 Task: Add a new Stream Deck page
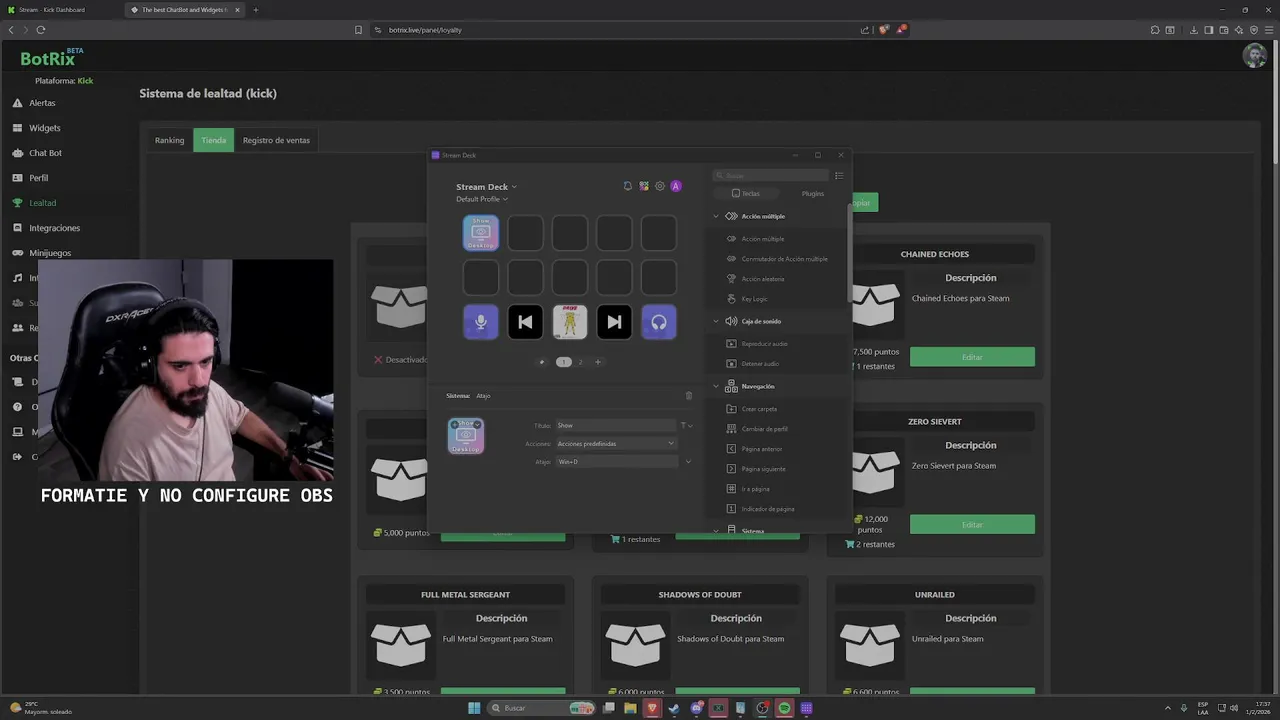click(x=598, y=362)
